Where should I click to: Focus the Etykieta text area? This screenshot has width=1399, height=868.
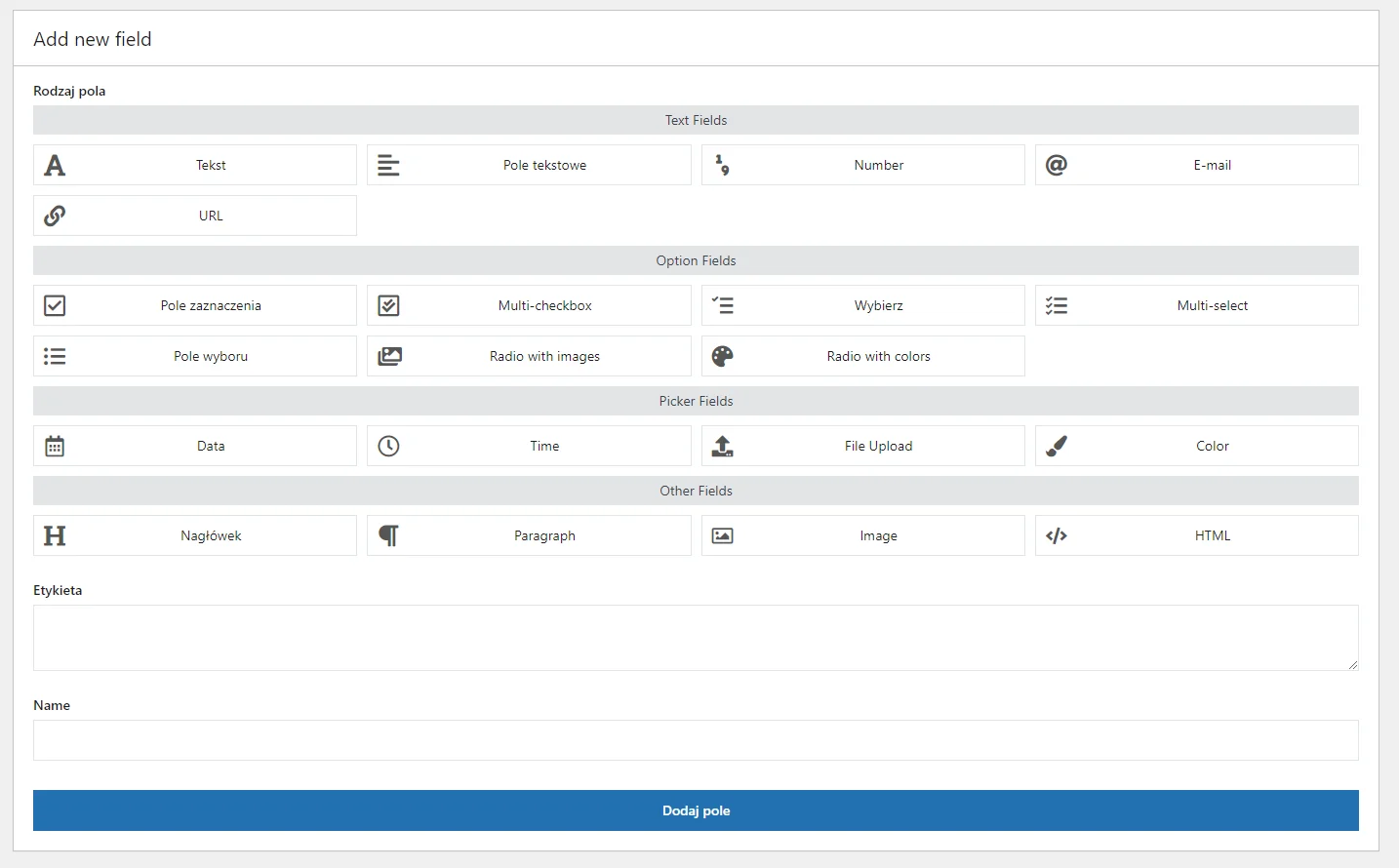(696, 638)
